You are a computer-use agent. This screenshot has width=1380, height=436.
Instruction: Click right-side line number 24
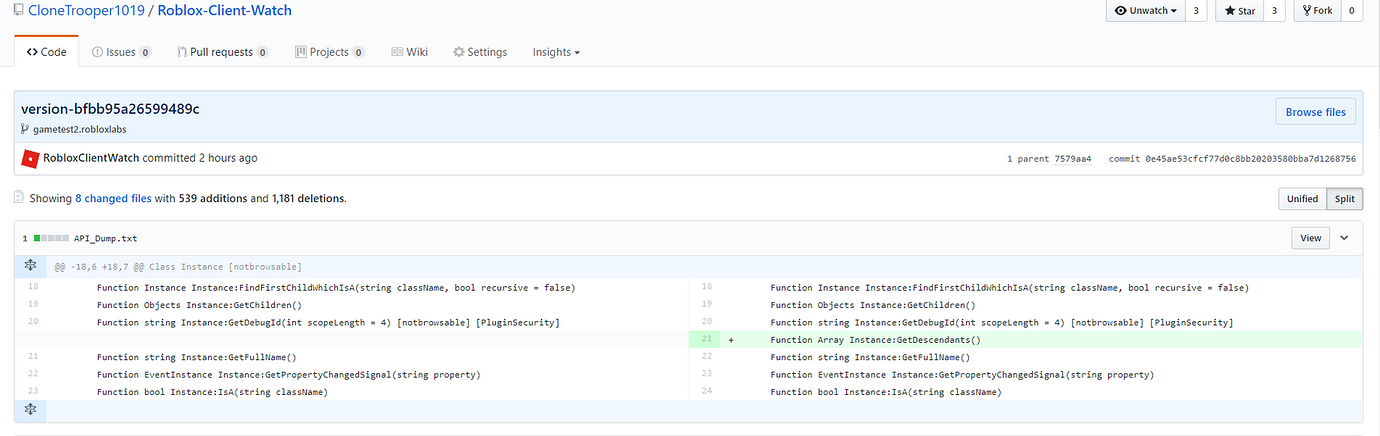point(705,392)
